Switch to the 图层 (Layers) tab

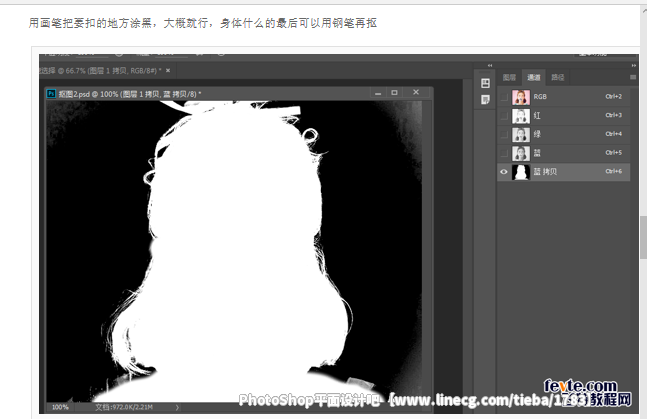click(509, 76)
